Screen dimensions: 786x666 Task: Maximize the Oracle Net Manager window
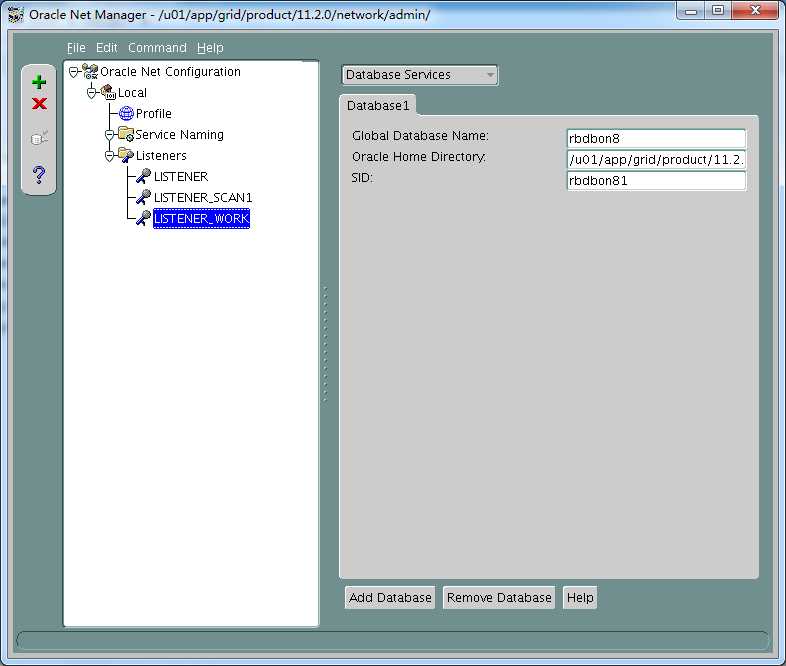(x=718, y=11)
